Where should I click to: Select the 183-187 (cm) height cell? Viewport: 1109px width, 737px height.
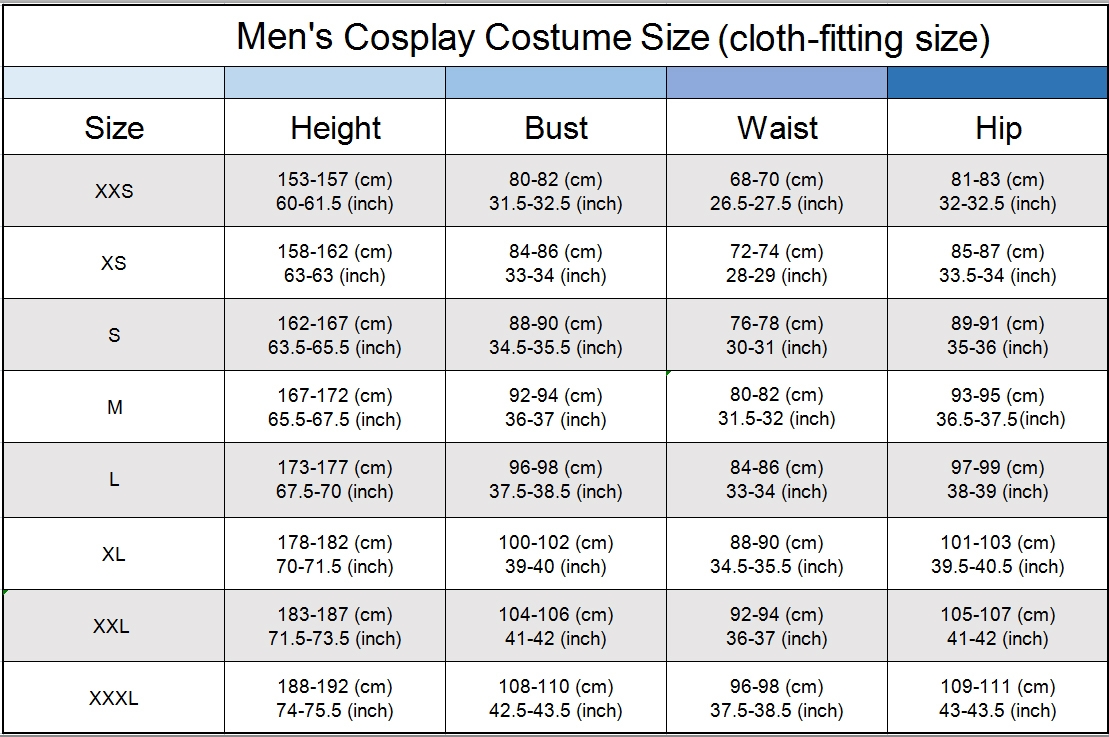(x=335, y=626)
